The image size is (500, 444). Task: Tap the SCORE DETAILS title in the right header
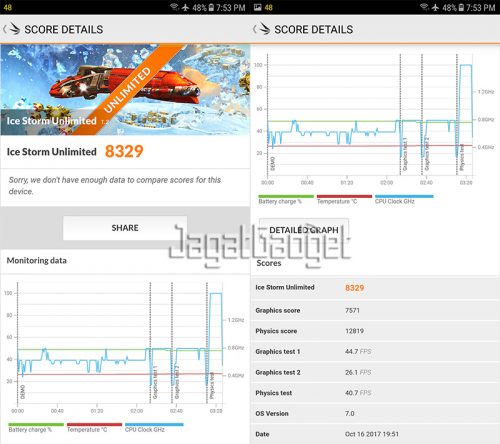tap(314, 29)
